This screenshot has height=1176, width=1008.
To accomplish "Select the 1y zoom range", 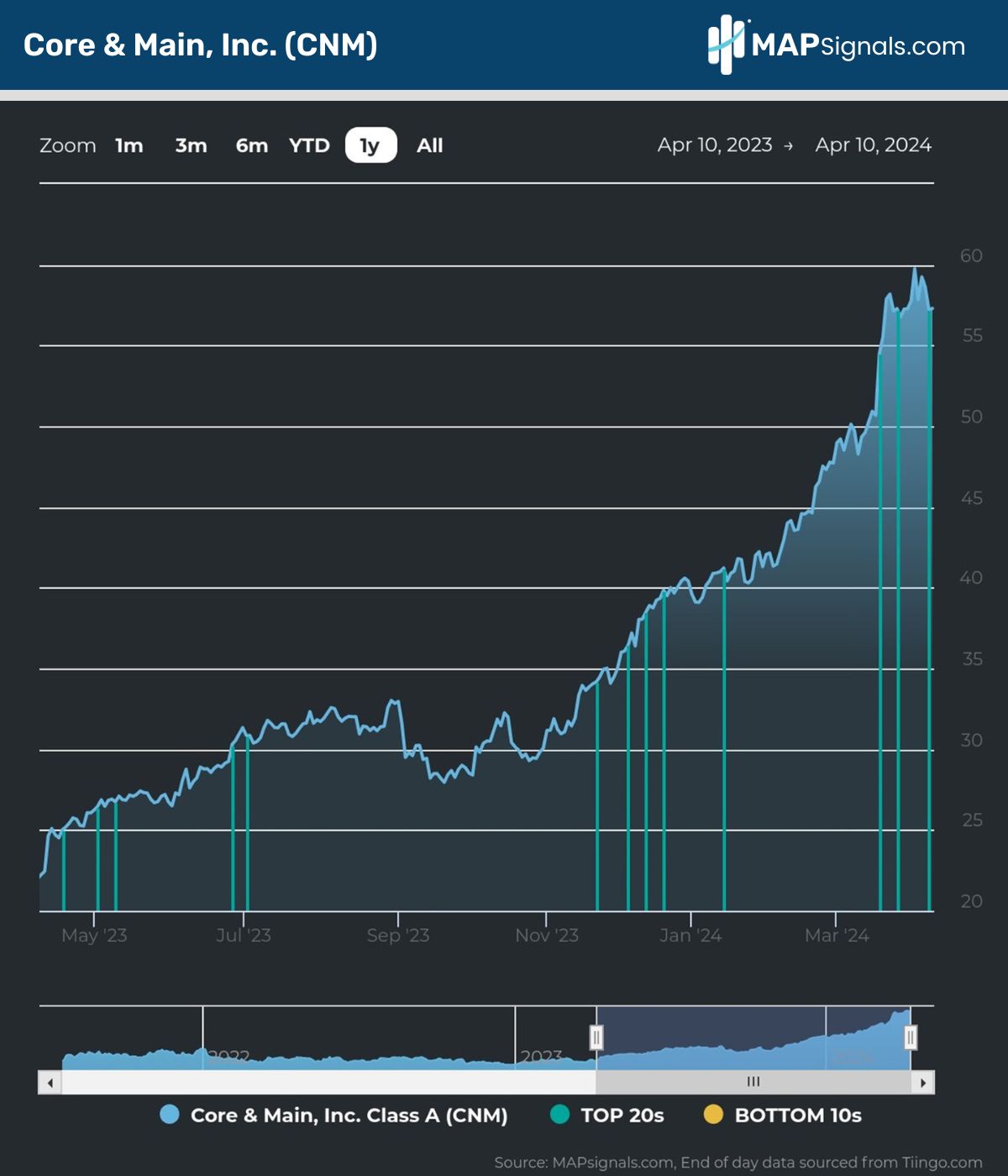I will coord(370,145).
